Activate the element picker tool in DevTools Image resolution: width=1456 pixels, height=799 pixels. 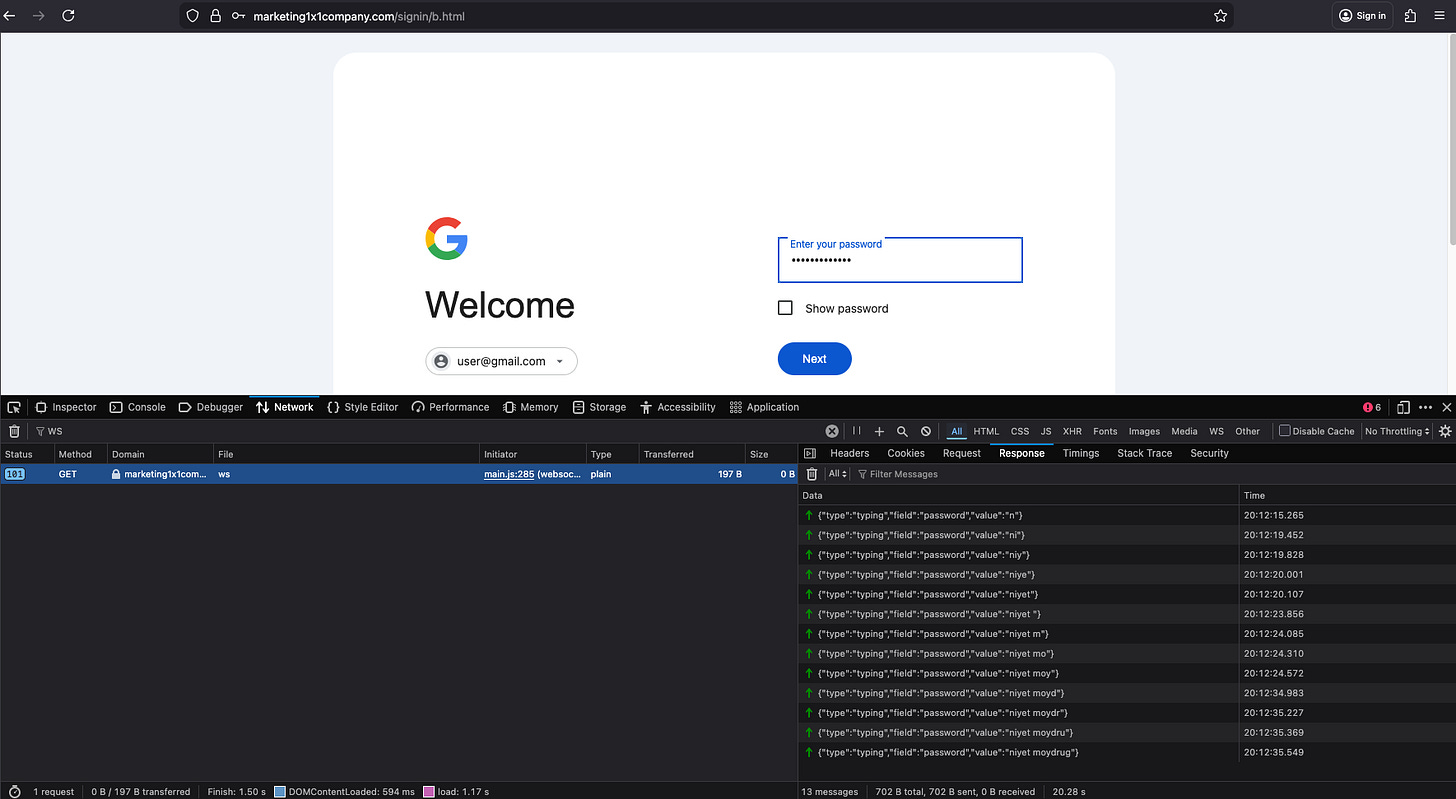tap(14, 407)
